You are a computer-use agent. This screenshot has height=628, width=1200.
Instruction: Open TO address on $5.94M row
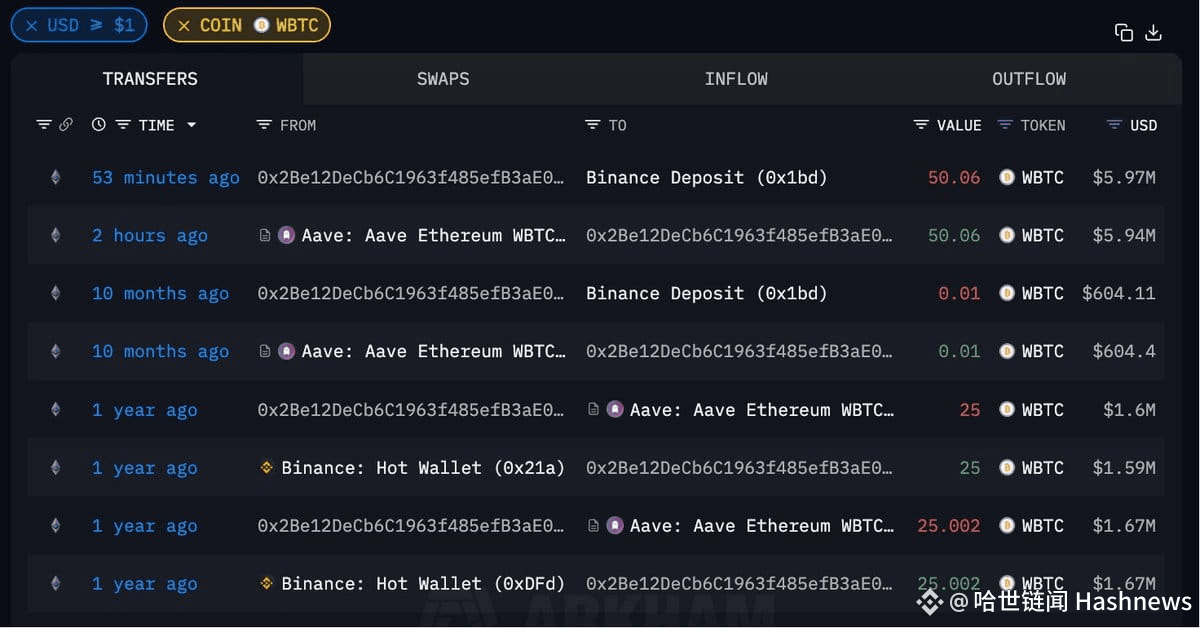pyautogui.click(x=740, y=236)
